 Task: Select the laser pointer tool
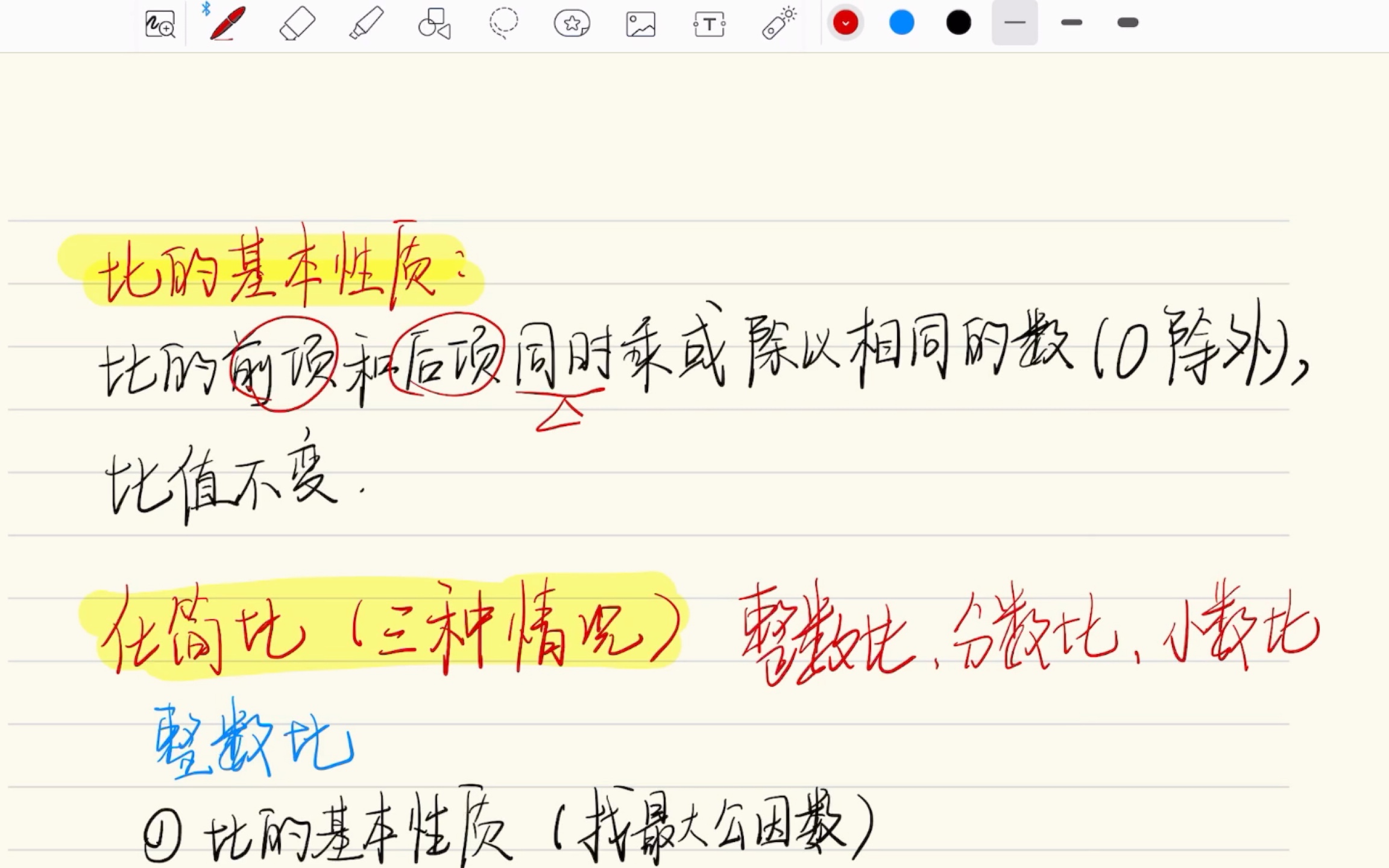click(x=778, y=23)
